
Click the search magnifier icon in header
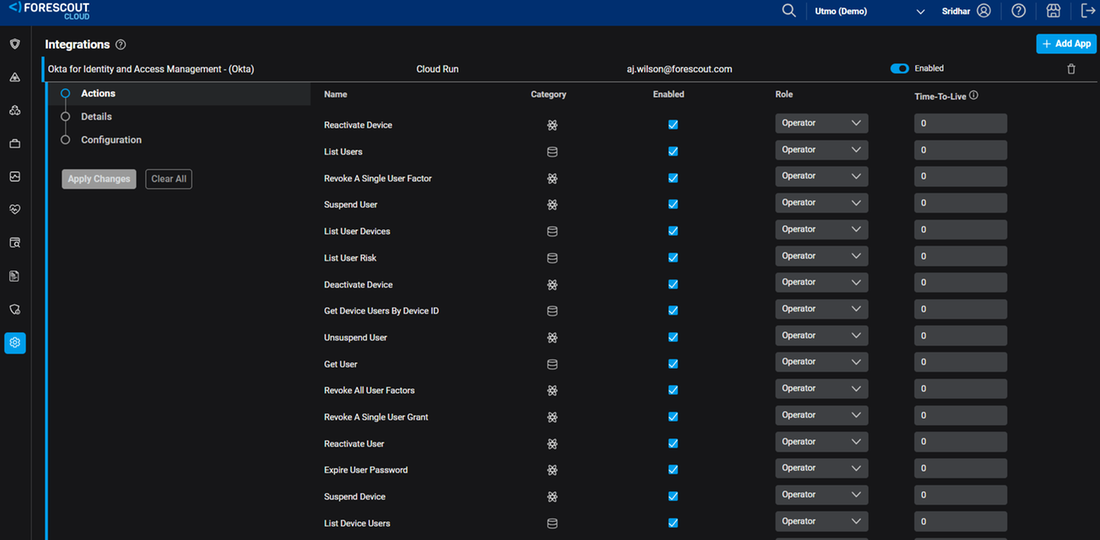click(x=789, y=11)
